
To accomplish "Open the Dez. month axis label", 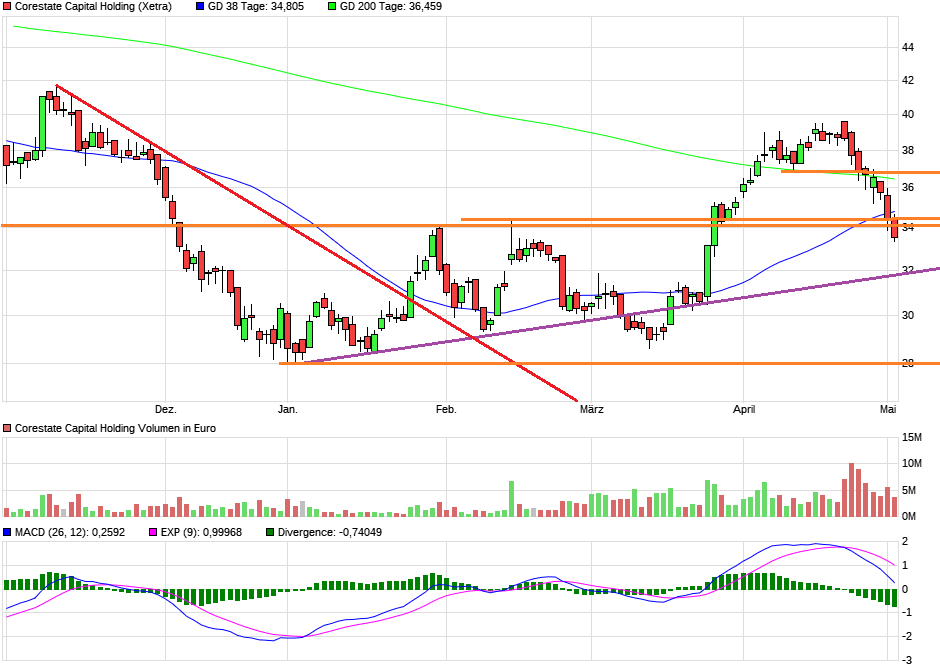I will click(165, 409).
